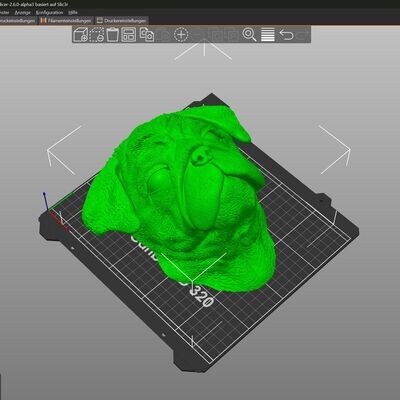
Task: Add an instance with the plus circle icon
Action: [181, 35]
